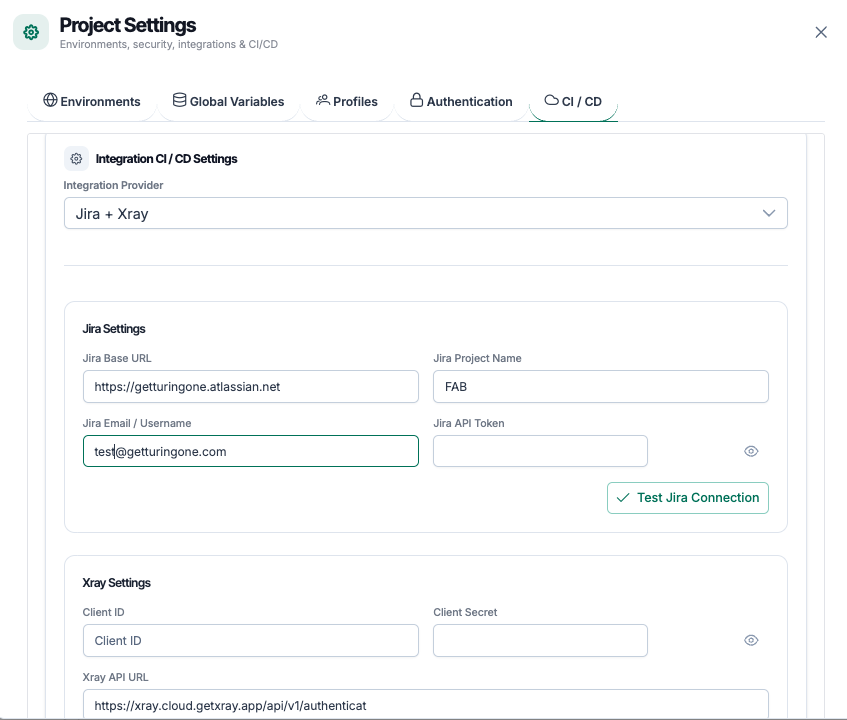The width and height of the screenshot is (847, 720).
Task: Click the database icon on Global Variables tab
Action: coord(178,100)
